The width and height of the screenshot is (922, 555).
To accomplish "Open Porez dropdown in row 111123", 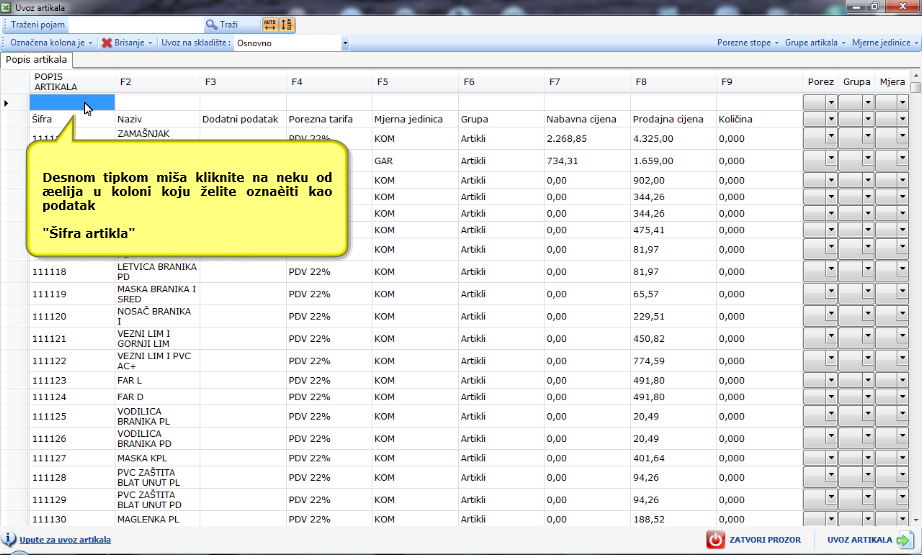I will tap(831, 380).
